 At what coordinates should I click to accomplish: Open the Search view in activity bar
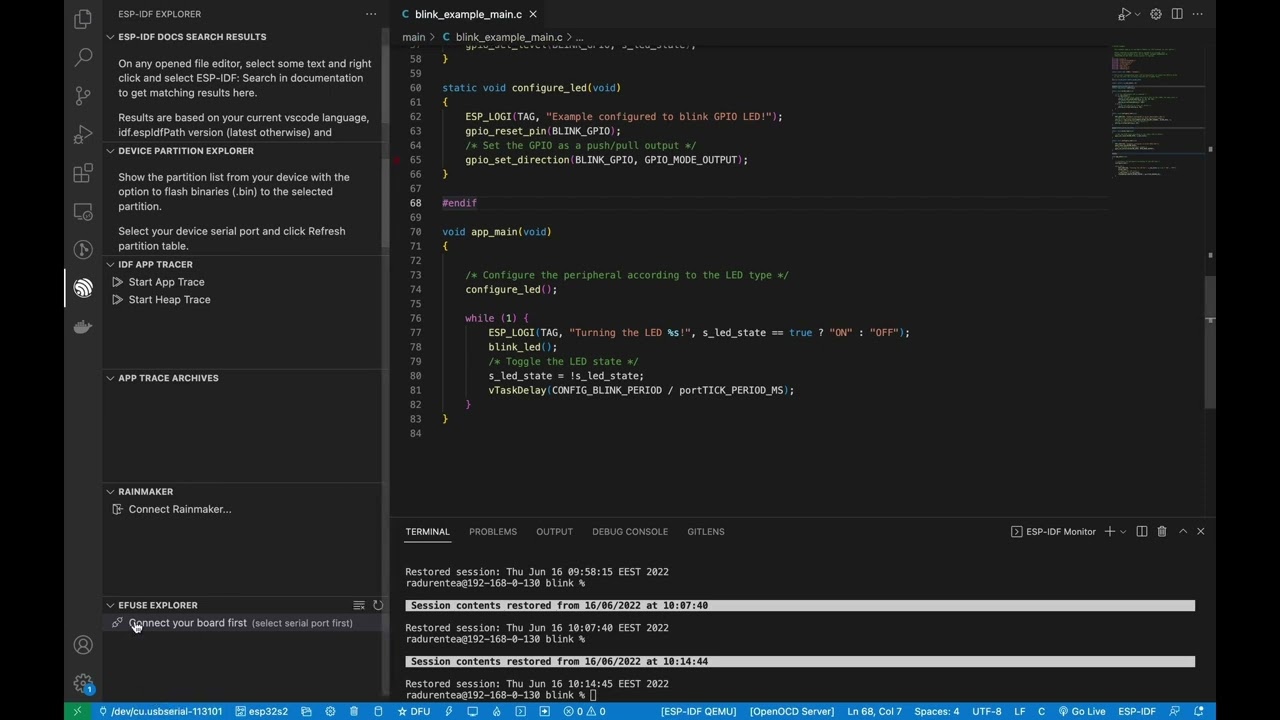coord(83,58)
